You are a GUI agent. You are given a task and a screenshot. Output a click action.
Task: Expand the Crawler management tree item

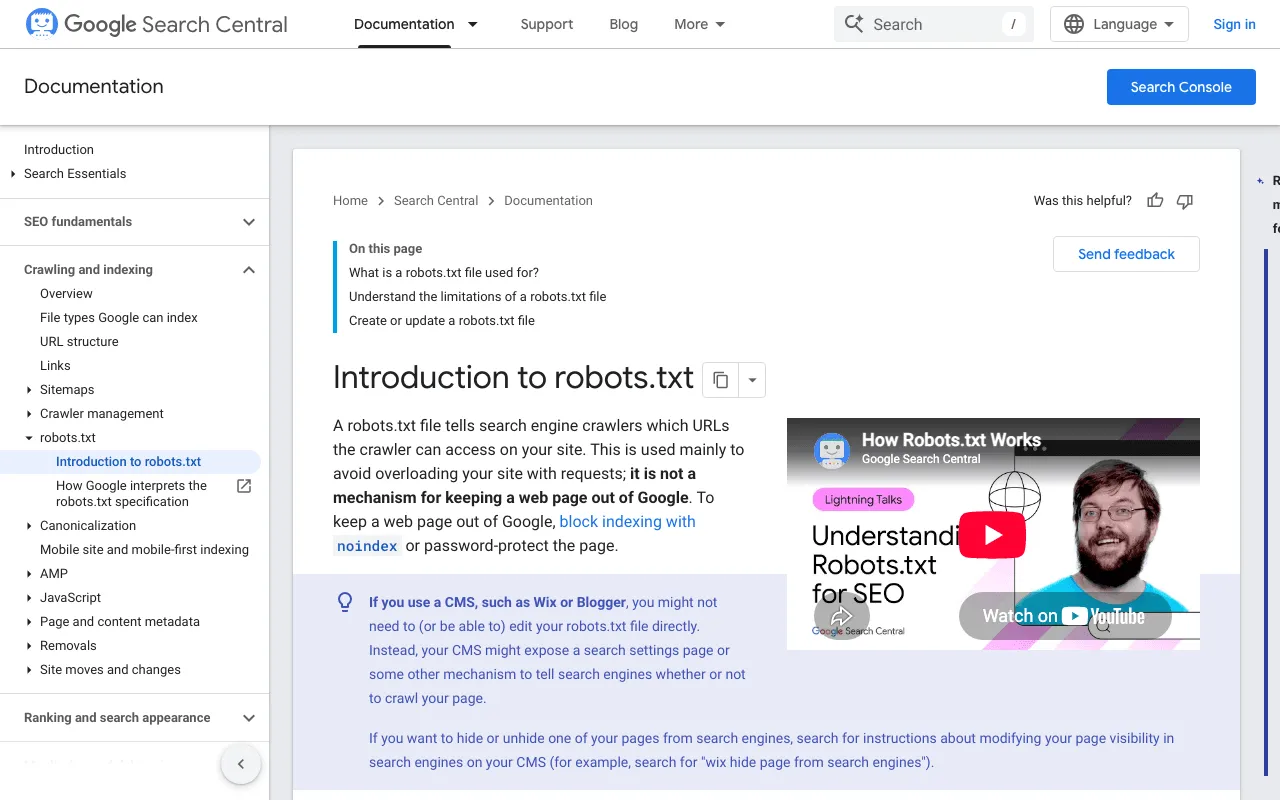[x=29, y=414]
